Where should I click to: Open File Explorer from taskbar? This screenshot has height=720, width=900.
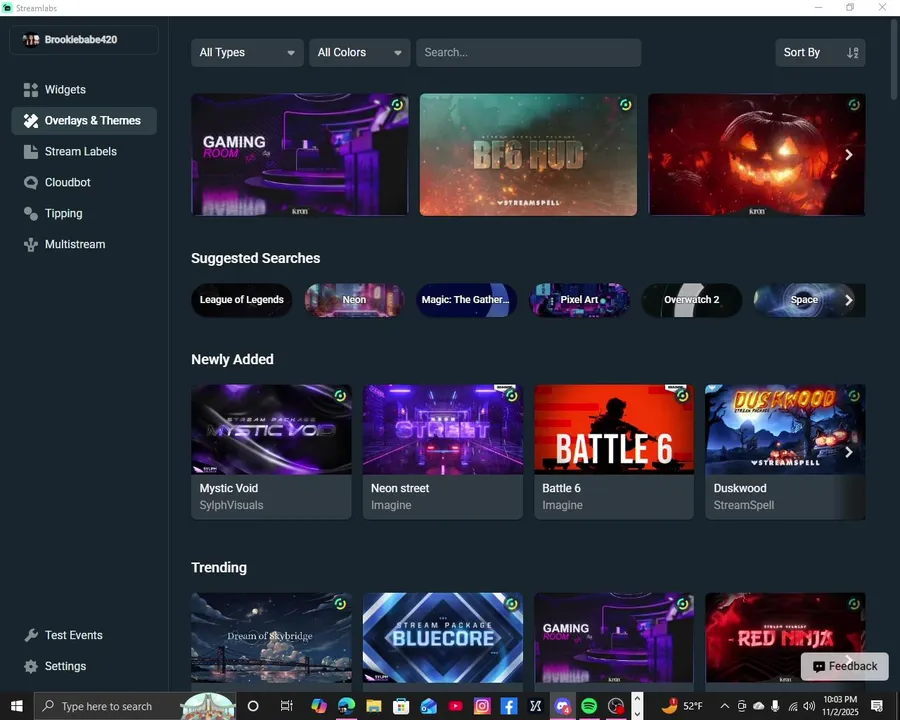coord(374,706)
